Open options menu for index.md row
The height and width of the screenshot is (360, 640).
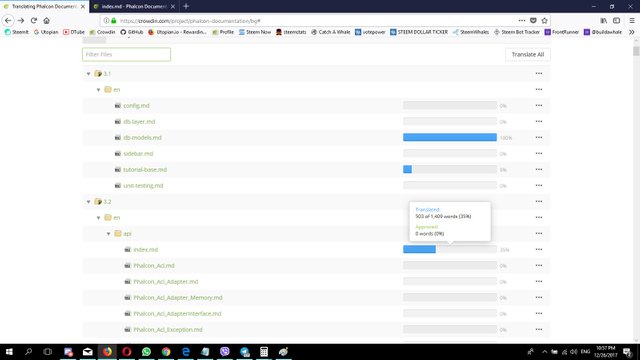[x=539, y=249]
